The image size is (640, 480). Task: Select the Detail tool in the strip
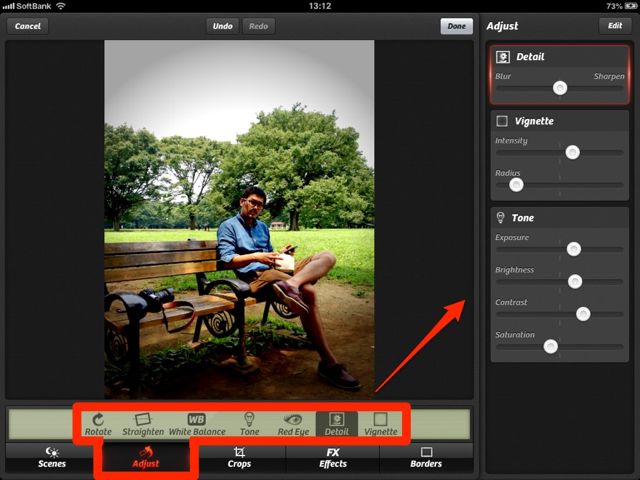click(x=337, y=424)
